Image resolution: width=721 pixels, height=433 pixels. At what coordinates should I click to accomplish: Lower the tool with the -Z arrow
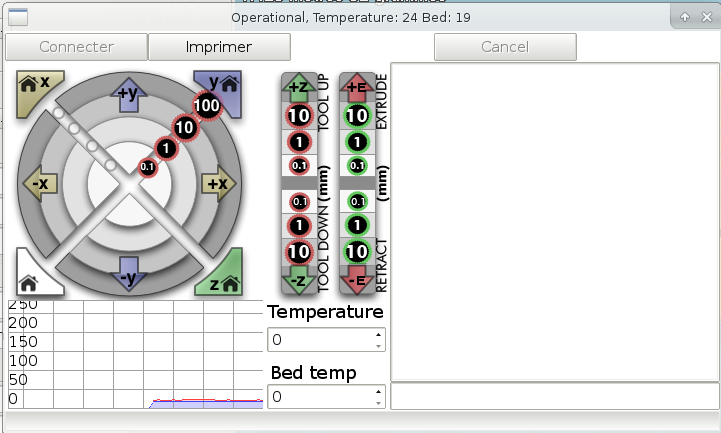[x=299, y=279]
